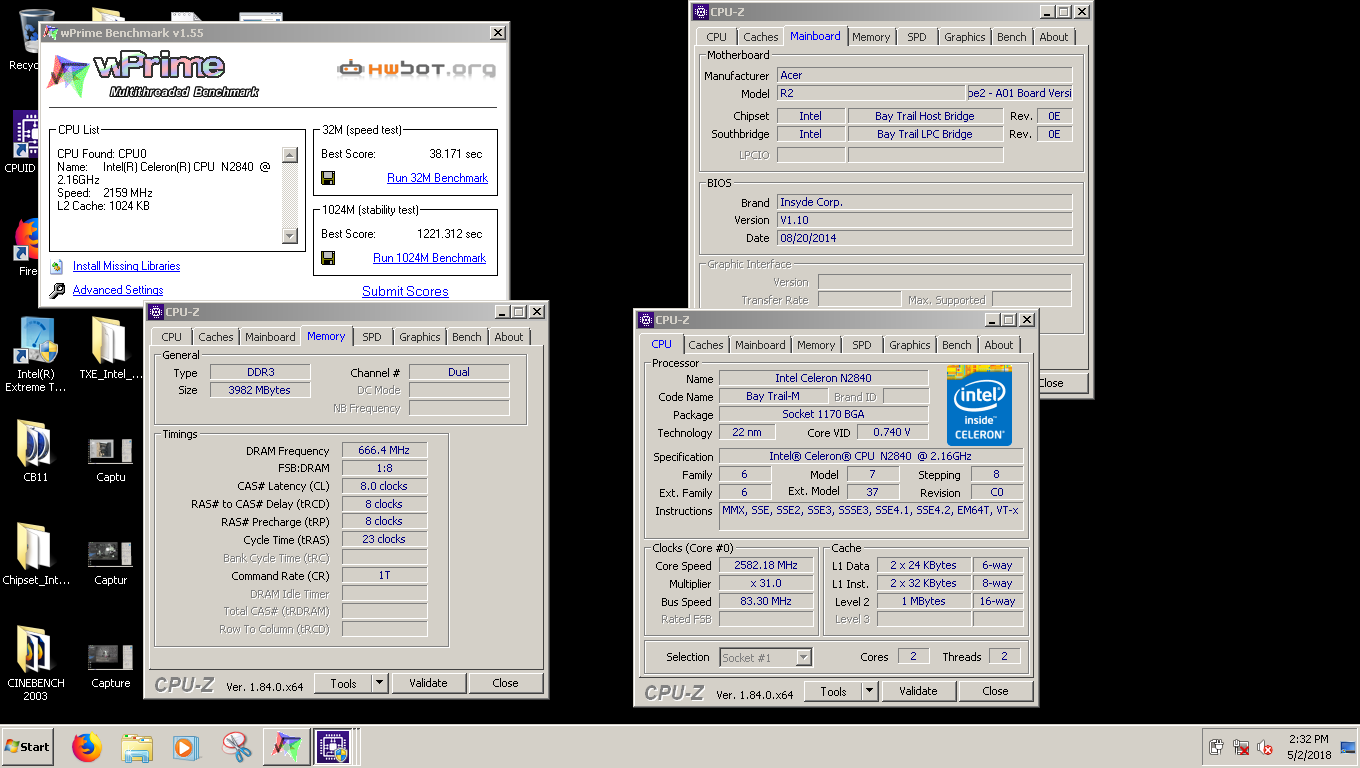
Task: Open Intel(R) Extreme Tuning desktop shortcut
Action: pyautogui.click(x=35, y=354)
